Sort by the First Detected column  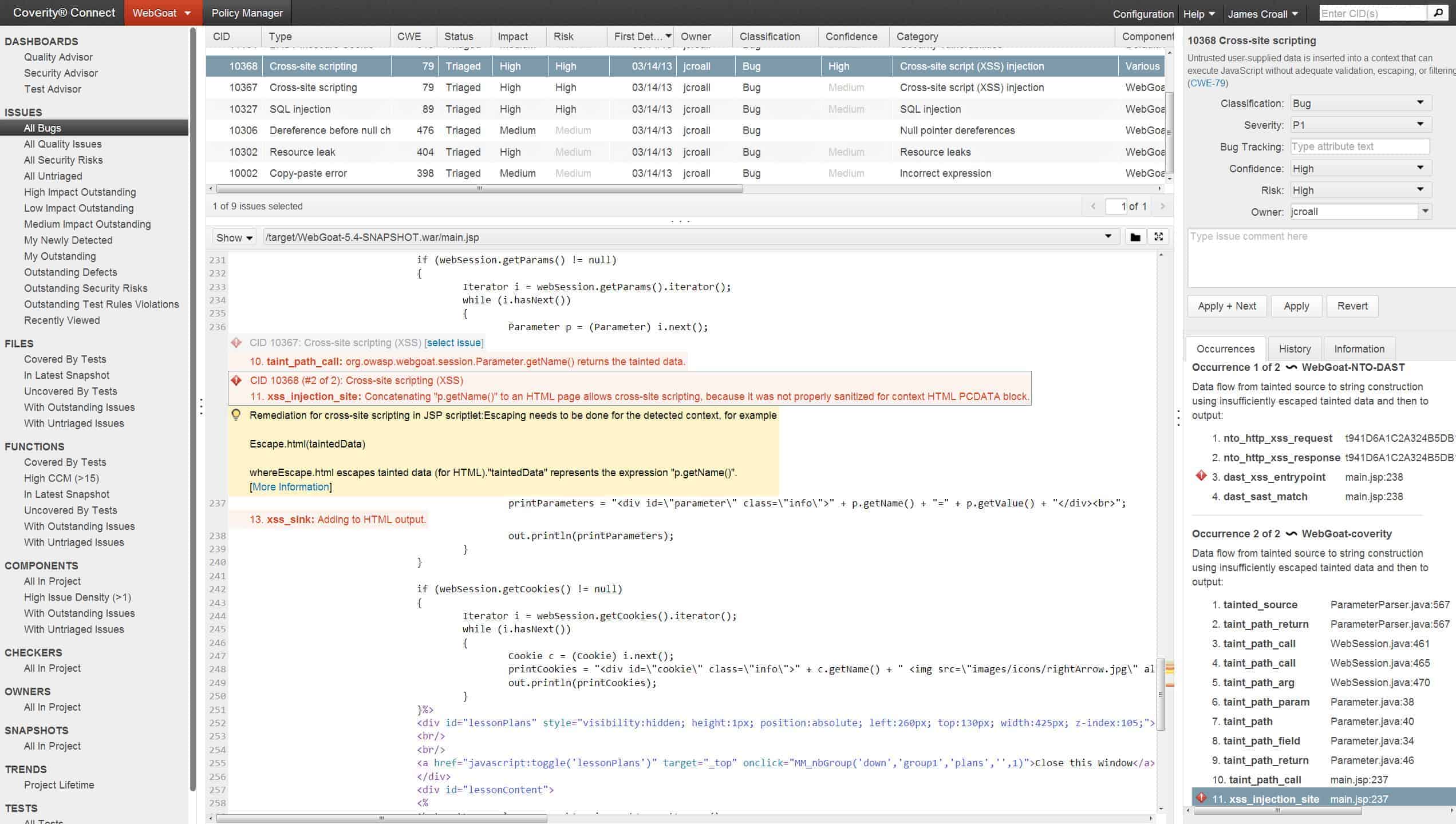[x=642, y=36]
